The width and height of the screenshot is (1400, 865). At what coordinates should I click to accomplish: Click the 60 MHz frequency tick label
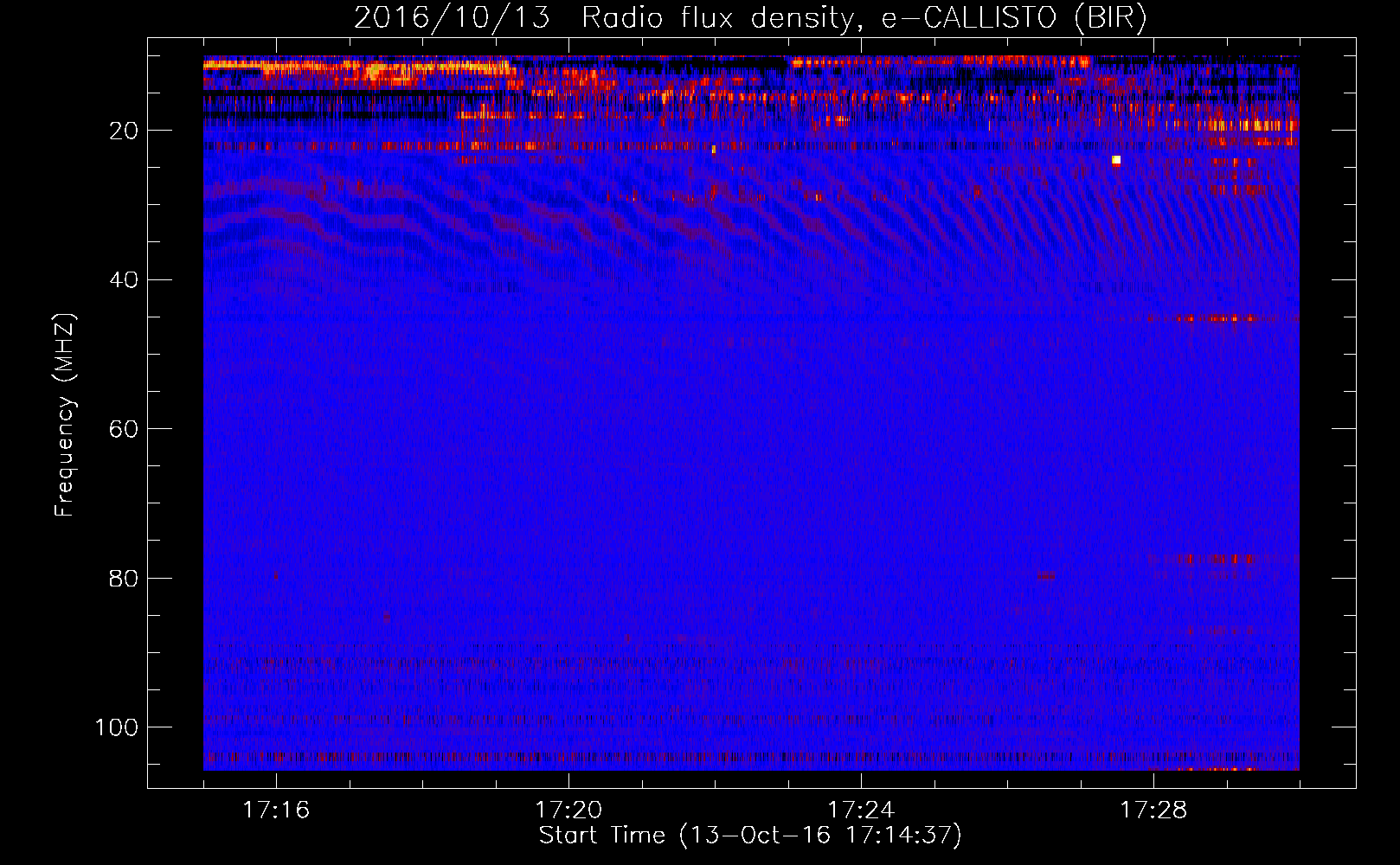click(124, 429)
